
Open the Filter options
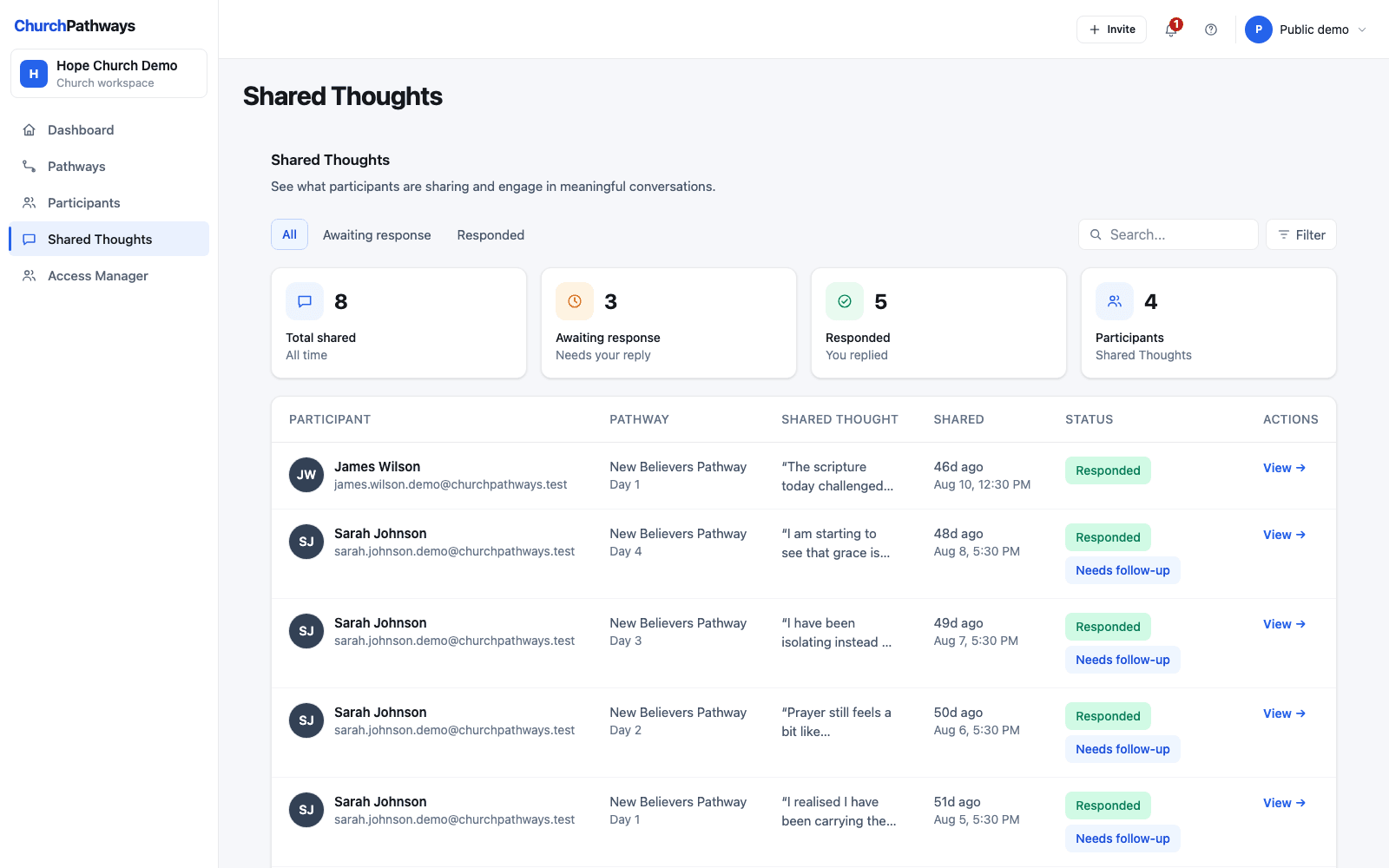pos(1301,234)
